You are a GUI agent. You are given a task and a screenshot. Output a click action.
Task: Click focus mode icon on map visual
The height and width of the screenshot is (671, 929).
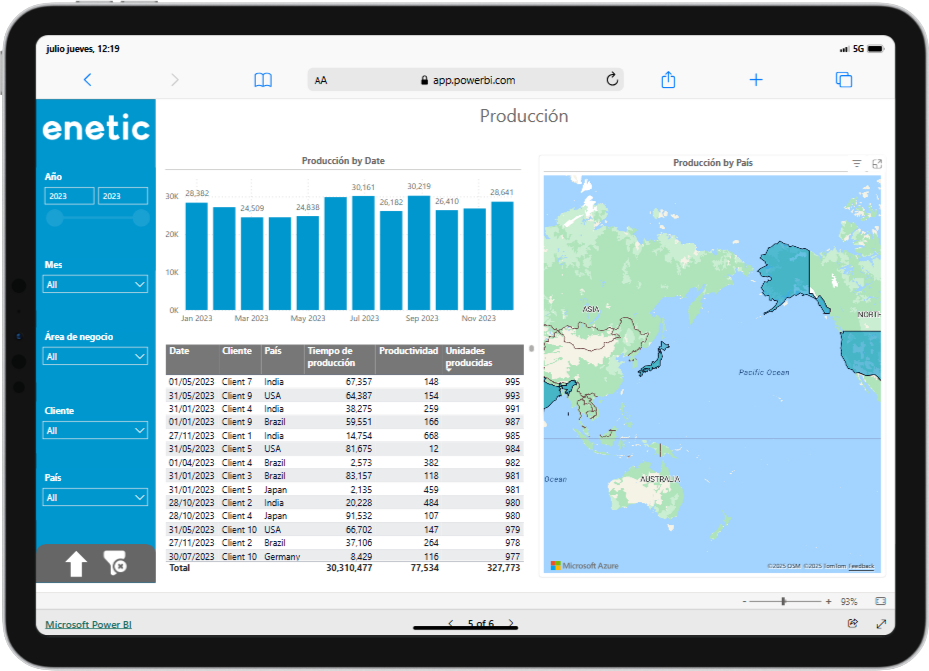[x=877, y=164]
